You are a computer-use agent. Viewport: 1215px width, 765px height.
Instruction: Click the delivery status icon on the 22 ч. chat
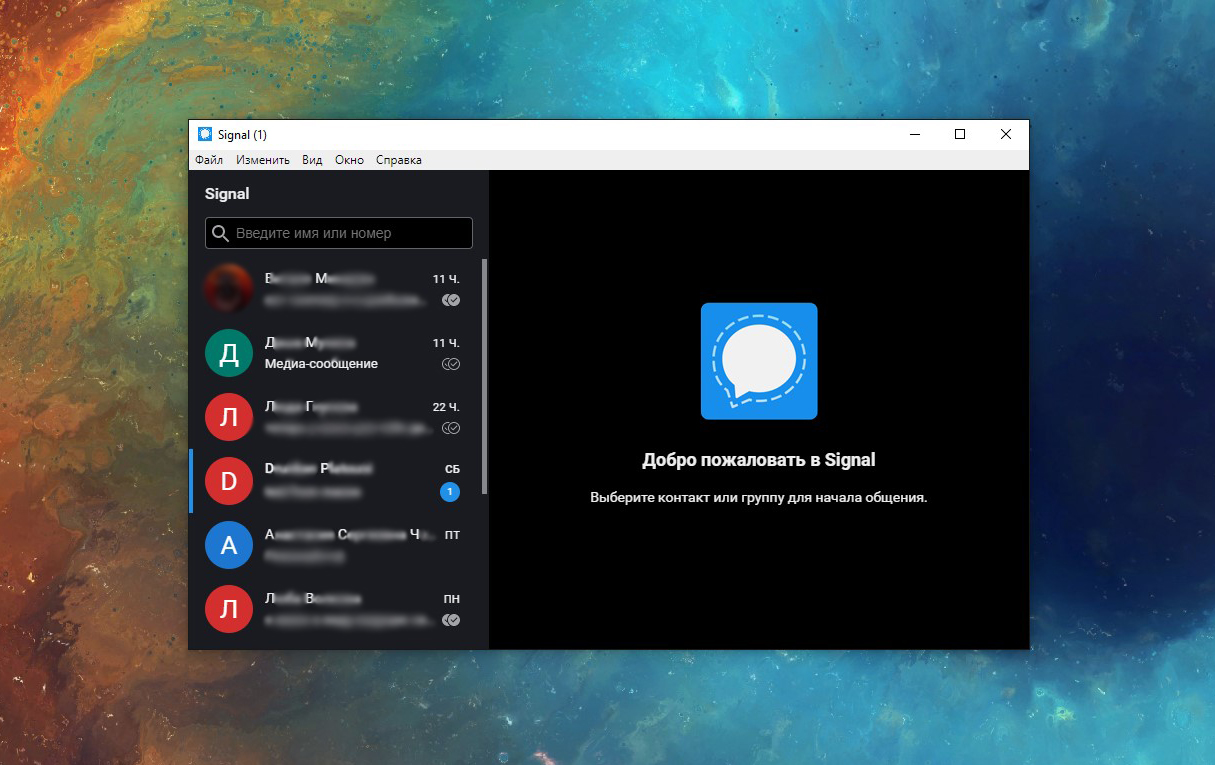450,428
